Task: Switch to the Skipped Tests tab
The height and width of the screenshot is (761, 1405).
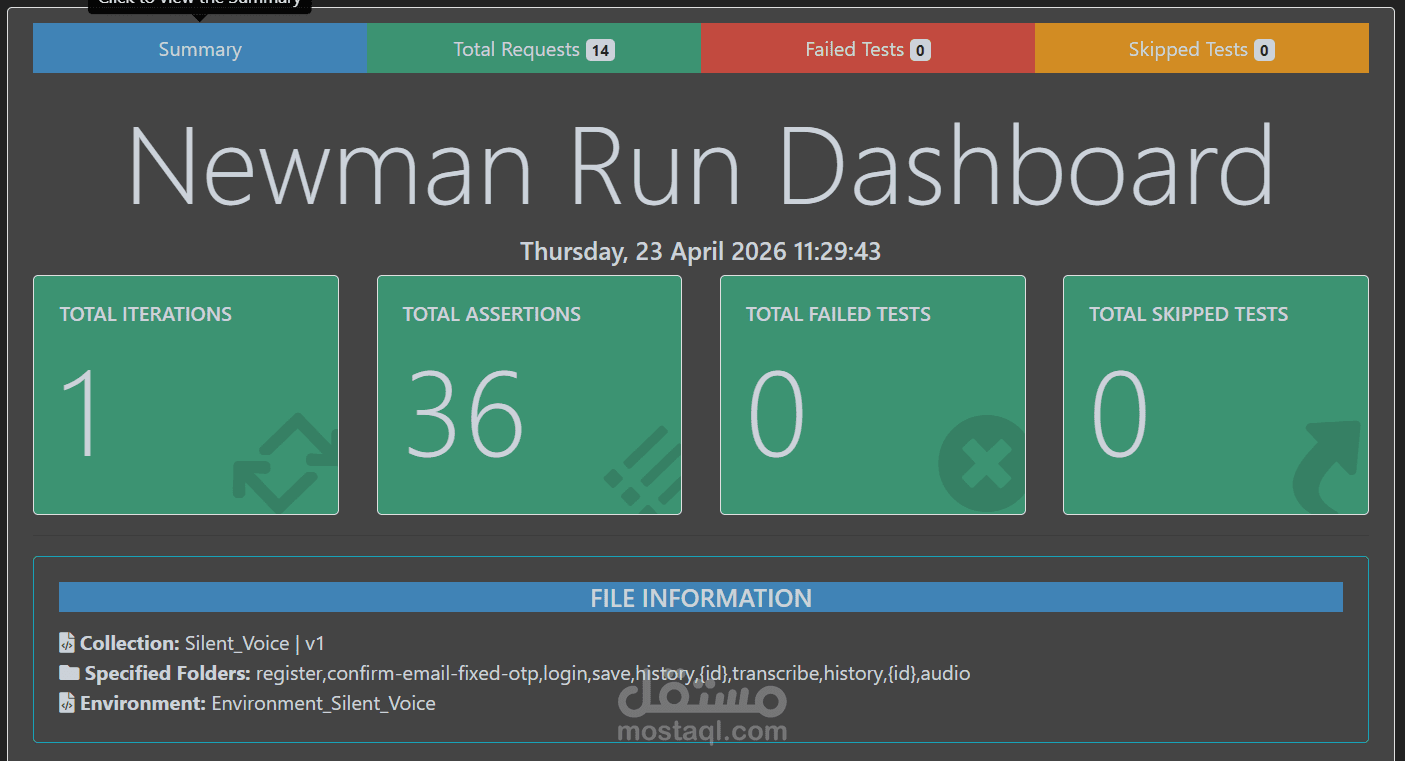Action: tap(1202, 49)
